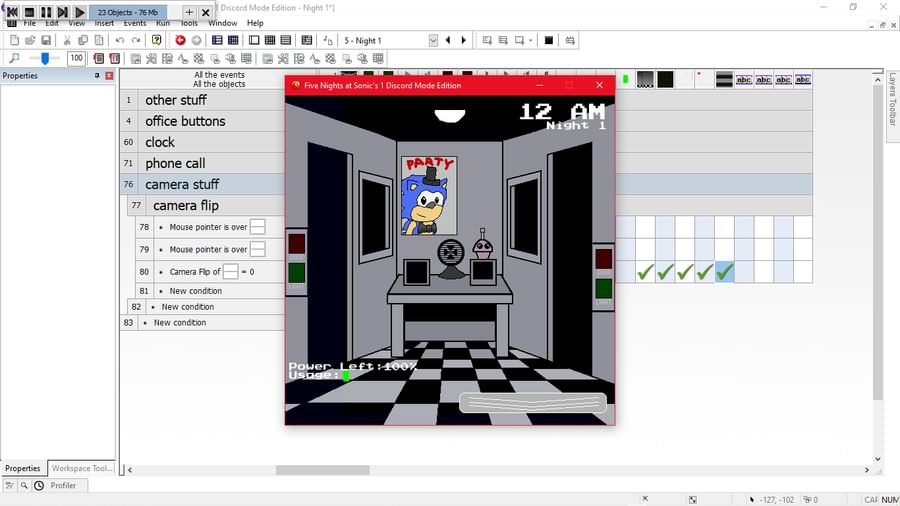Rewind the debugger to restart the frame
Viewport: 900px width, 506px height.
click(x=13, y=12)
